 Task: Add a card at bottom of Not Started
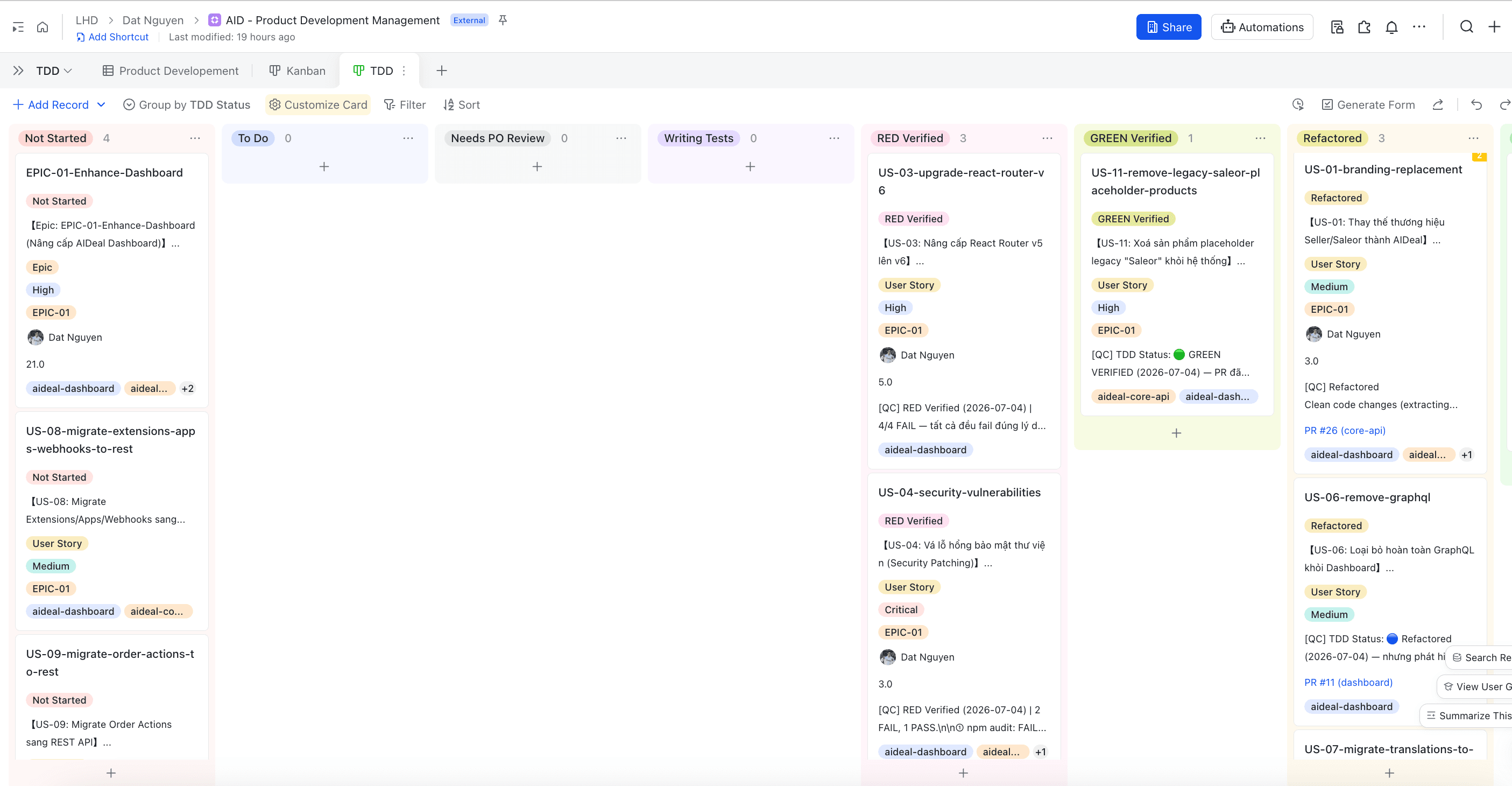pyautogui.click(x=111, y=773)
